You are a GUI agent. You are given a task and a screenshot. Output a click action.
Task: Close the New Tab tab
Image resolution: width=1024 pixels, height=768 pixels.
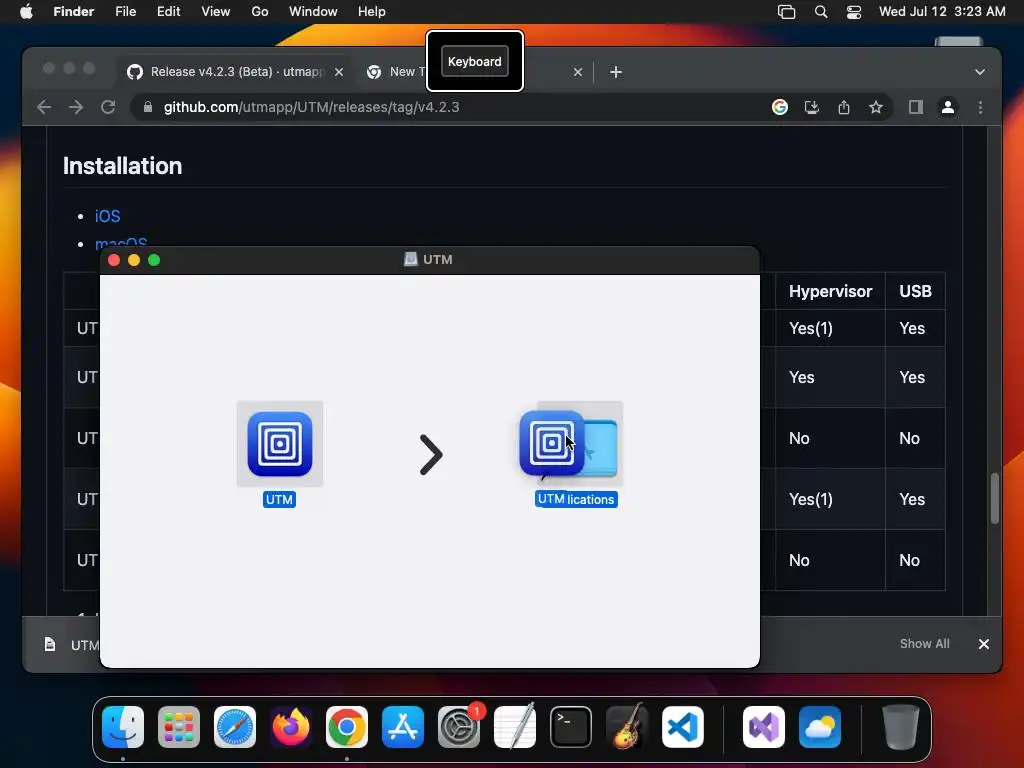point(577,72)
